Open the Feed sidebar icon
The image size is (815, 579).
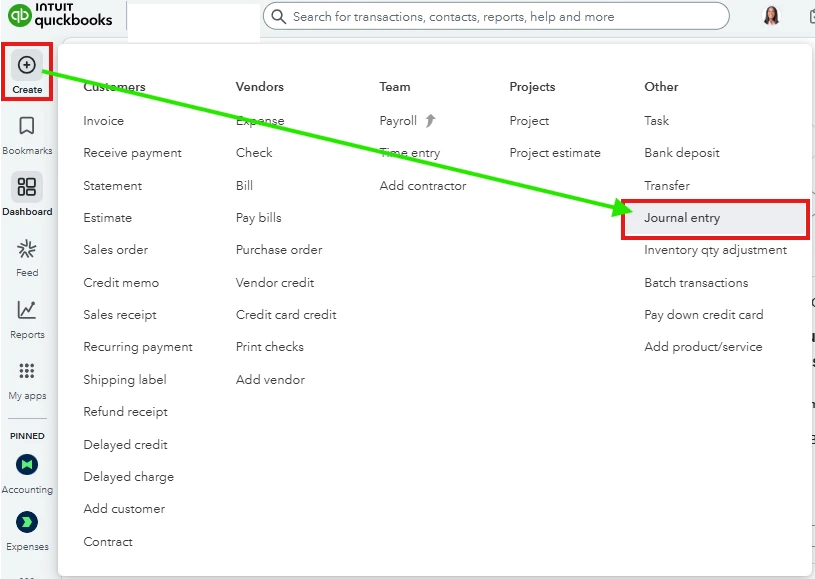(x=27, y=249)
